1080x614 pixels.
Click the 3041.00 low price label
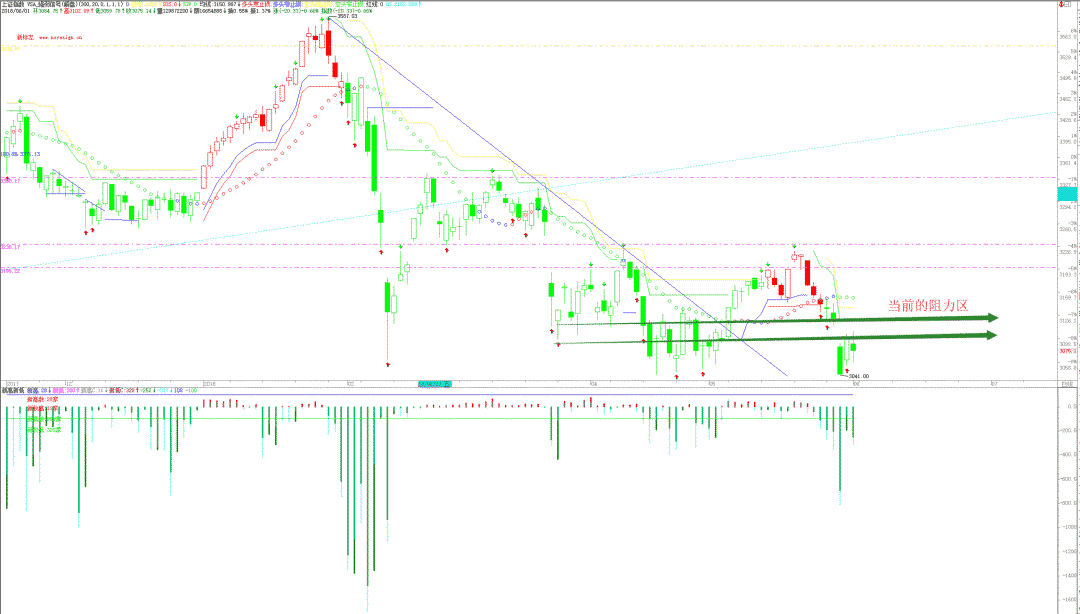click(858, 377)
